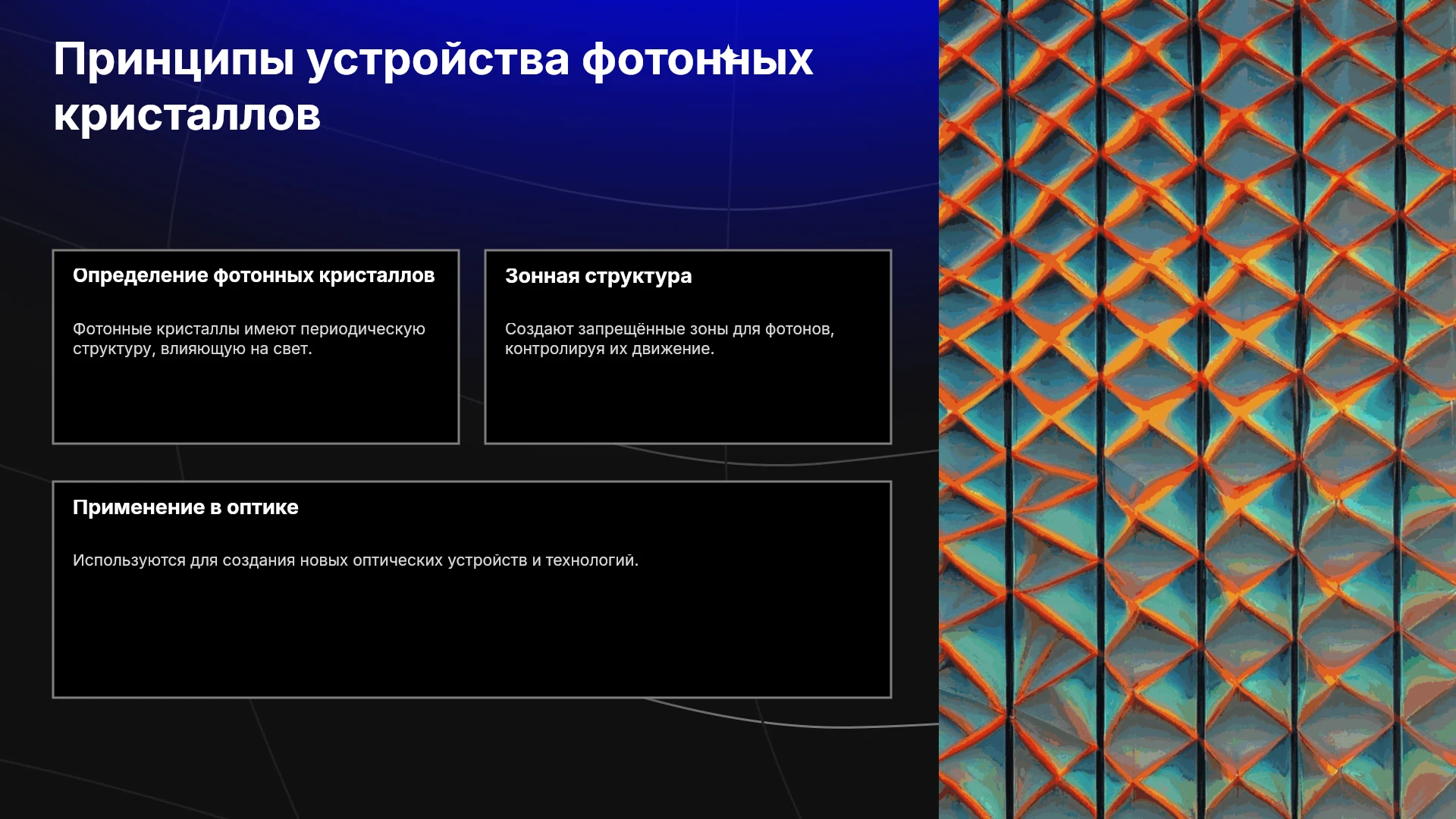This screenshot has width=1456, height=819.
Task: Click the text "Фотонные кристаллы имеют периодическую"
Action: click(249, 329)
